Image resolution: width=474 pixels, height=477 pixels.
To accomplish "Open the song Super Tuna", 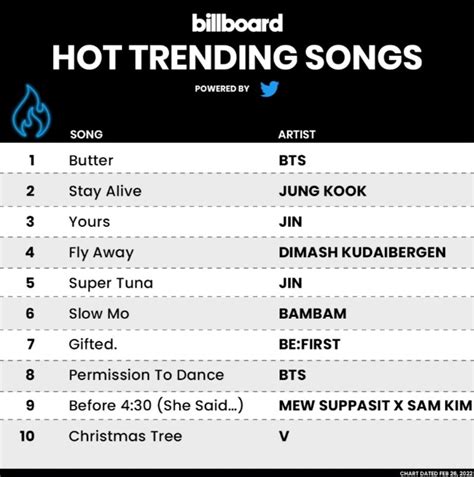I will tap(111, 283).
